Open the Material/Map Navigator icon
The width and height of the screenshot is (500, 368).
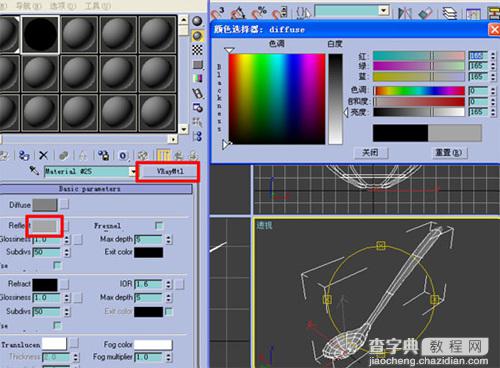point(197,136)
